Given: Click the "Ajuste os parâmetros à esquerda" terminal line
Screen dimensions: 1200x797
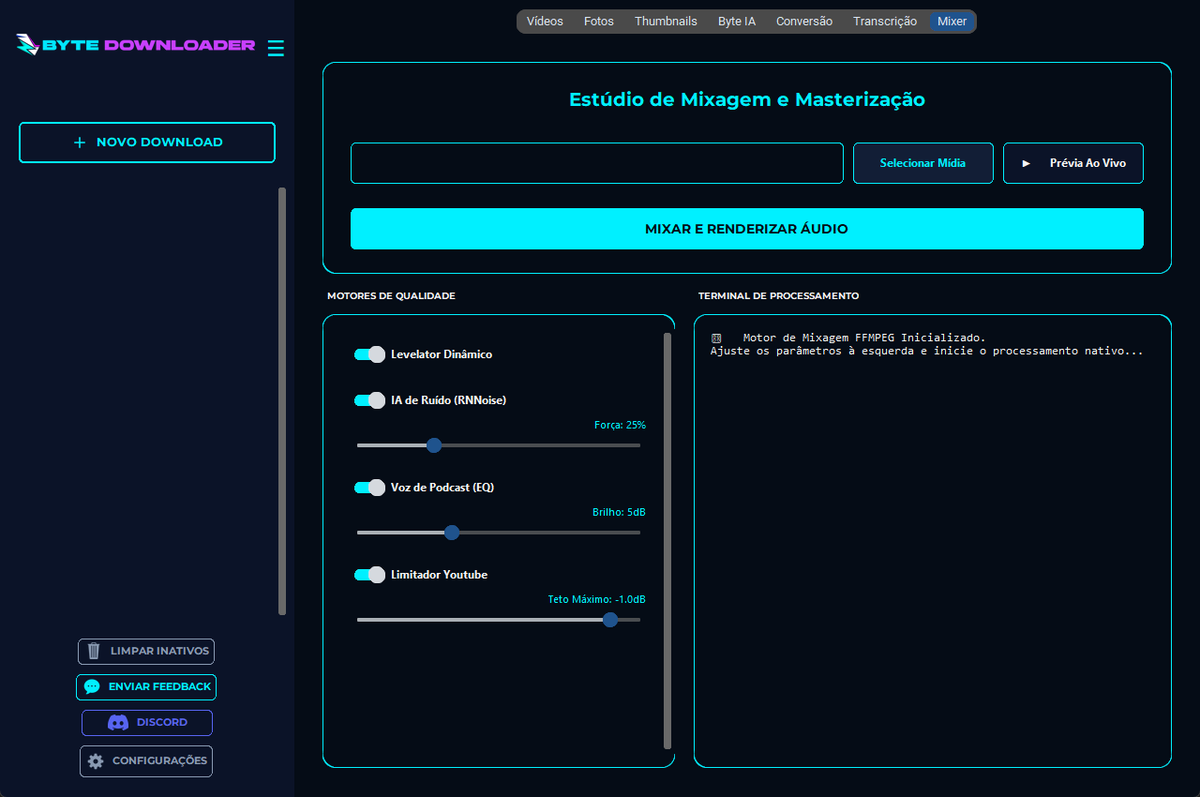Looking at the screenshot, I should (926, 351).
